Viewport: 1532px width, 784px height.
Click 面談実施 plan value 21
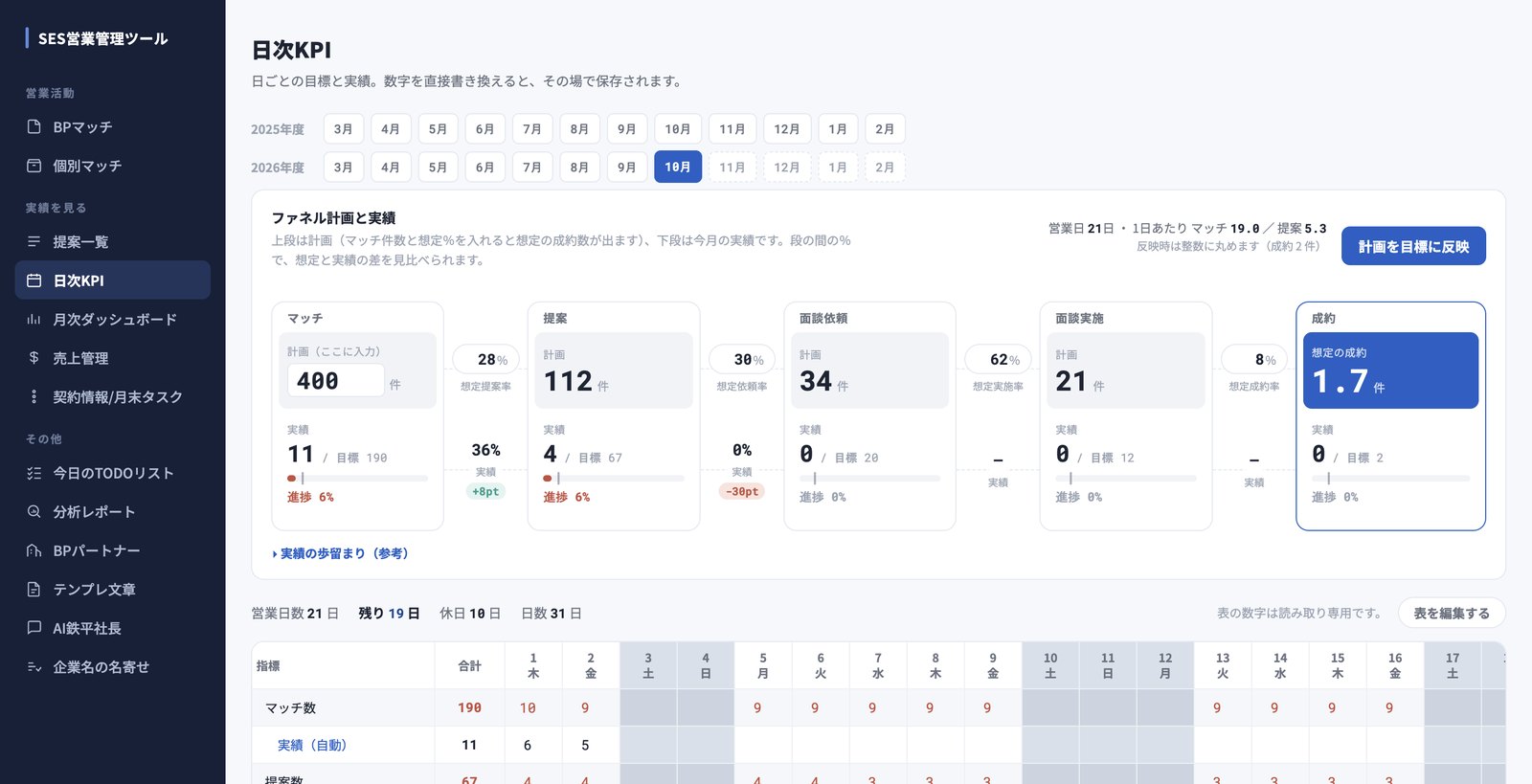(1070, 381)
